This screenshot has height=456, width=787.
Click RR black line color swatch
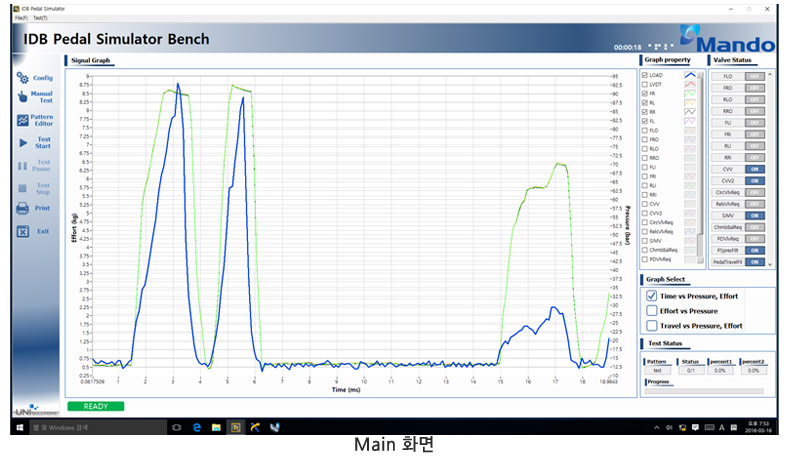tap(690, 112)
